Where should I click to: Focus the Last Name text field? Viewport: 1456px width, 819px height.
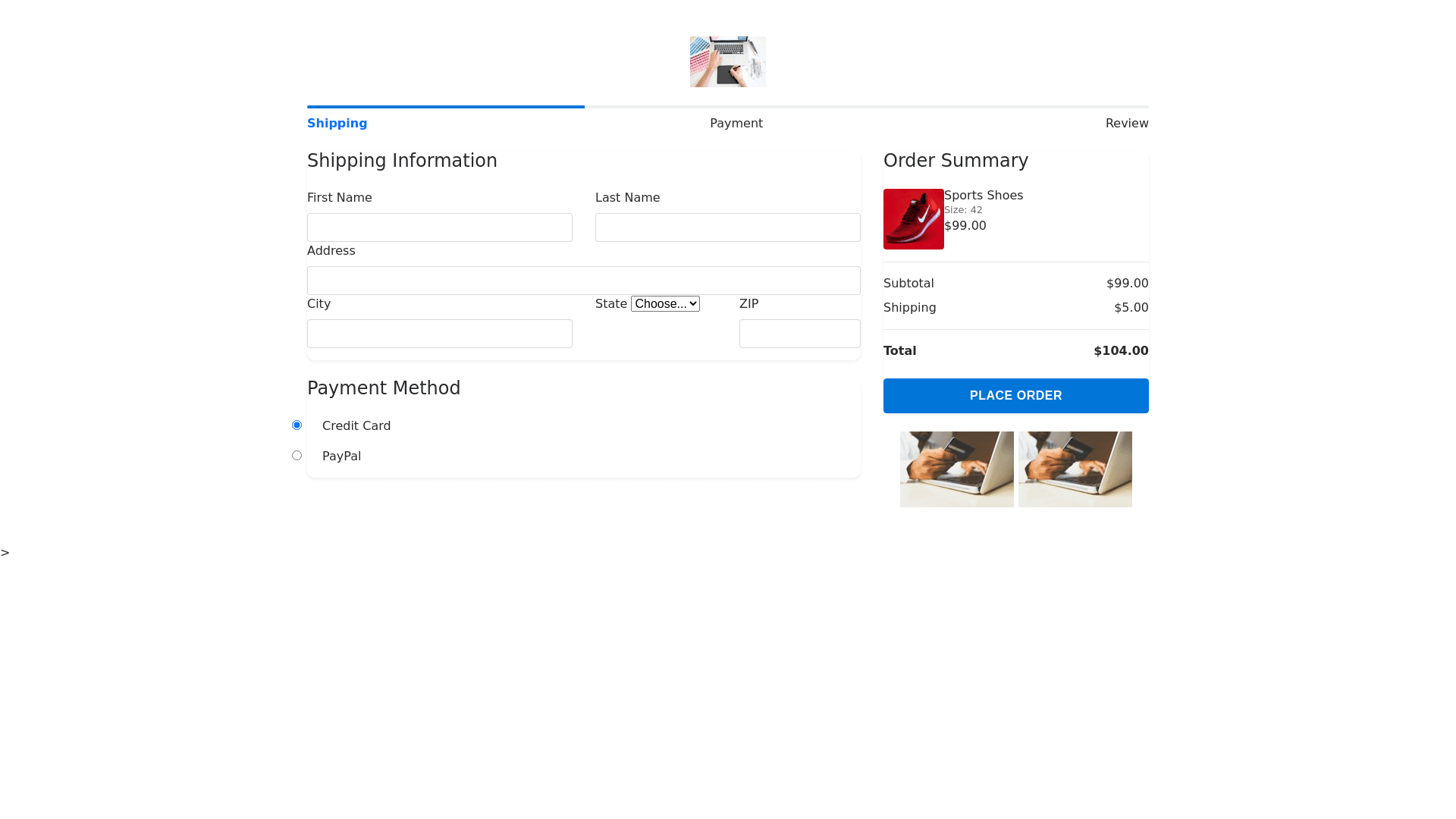tap(727, 227)
